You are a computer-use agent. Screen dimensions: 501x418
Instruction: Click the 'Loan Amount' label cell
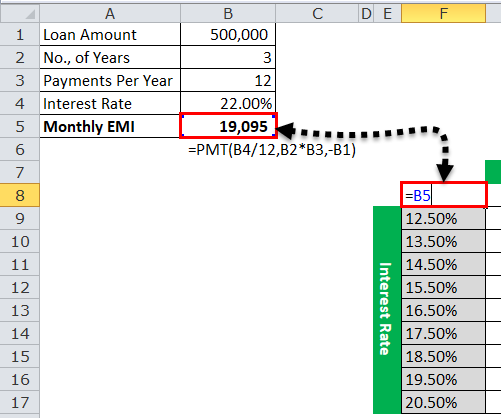(110, 34)
